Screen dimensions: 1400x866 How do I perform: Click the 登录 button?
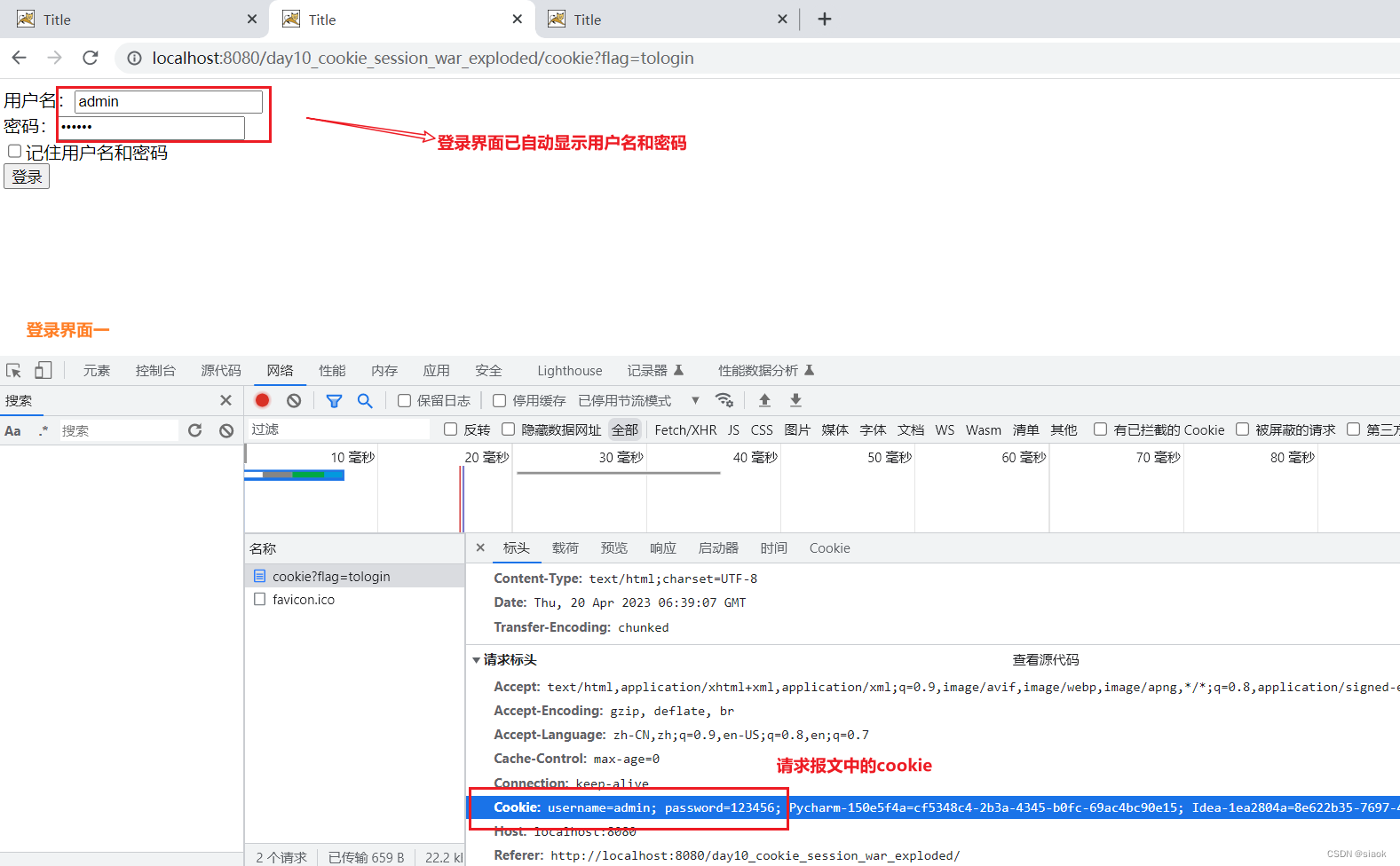click(x=27, y=177)
